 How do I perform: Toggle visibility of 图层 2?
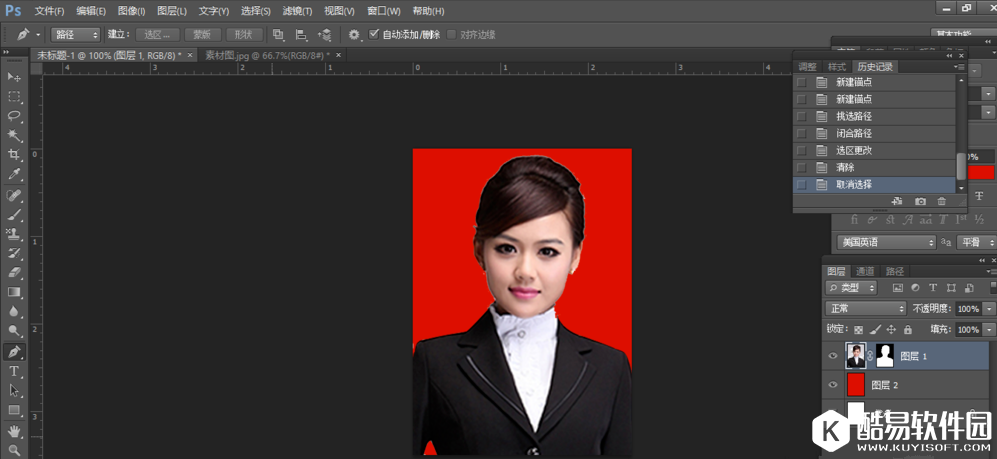834,384
